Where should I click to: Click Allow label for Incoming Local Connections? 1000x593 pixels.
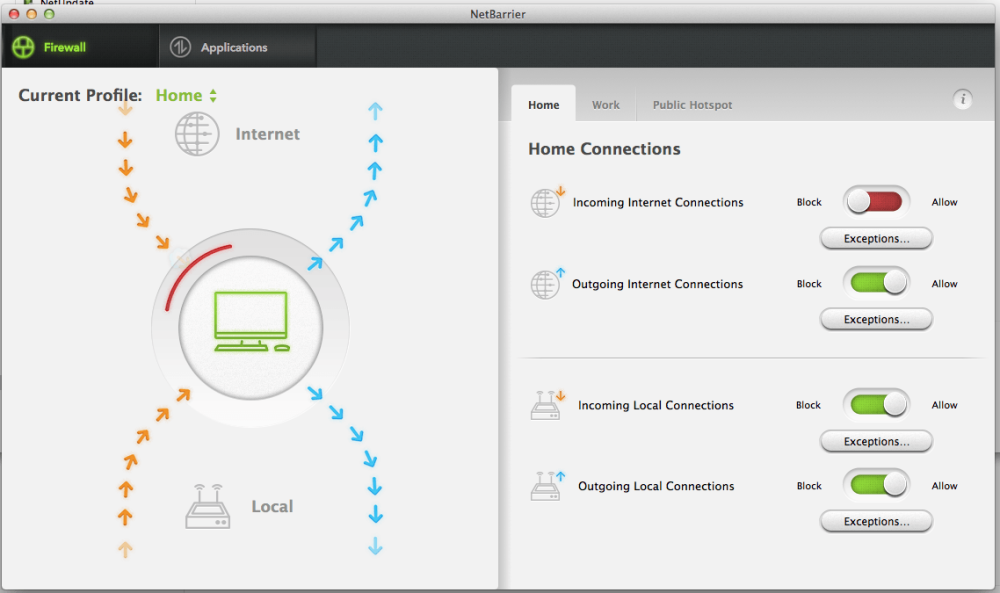[x=944, y=405]
